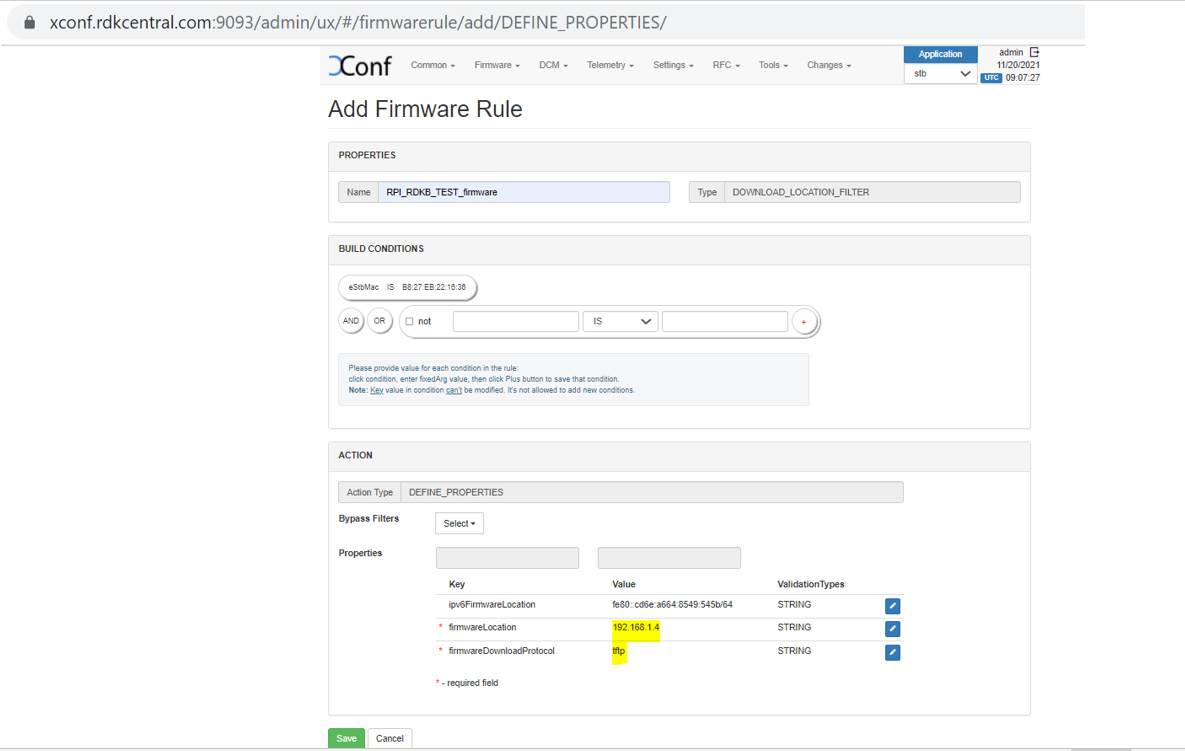Click the Cancel button

[389, 739]
